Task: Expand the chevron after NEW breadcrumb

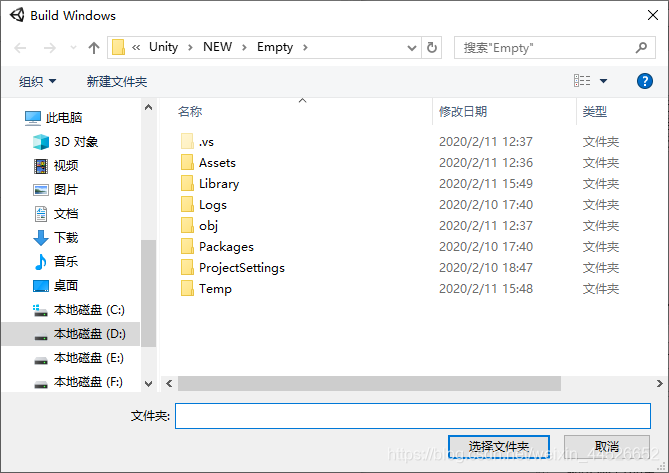Action: click(x=244, y=47)
